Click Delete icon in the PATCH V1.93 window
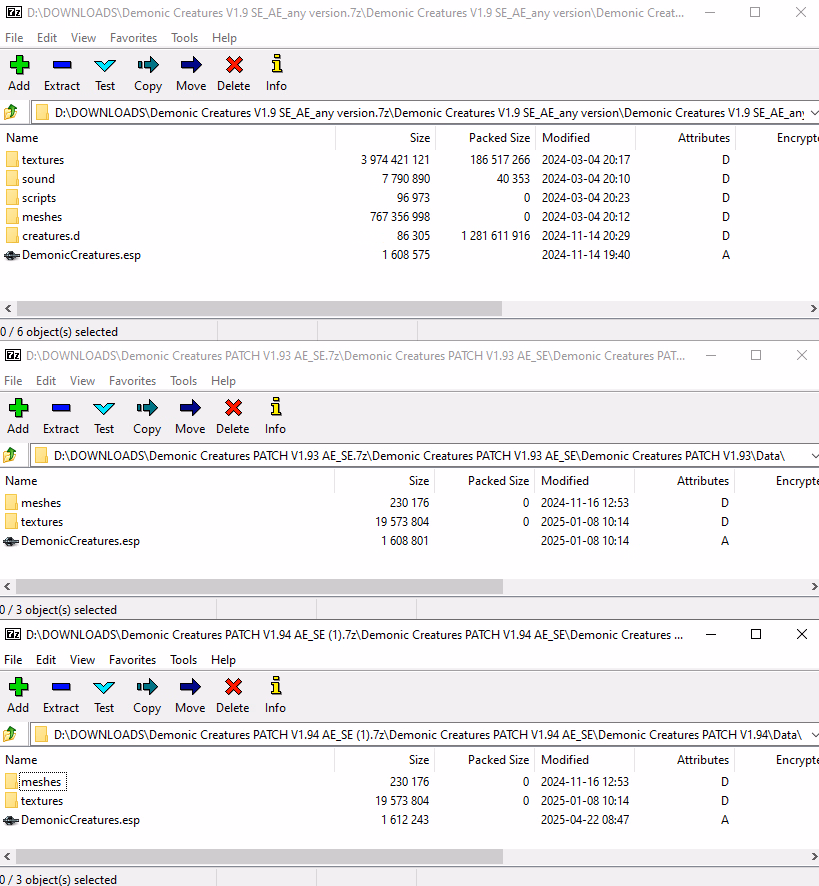819x886 pixels. pyautogui.click(x=233, y=408)
